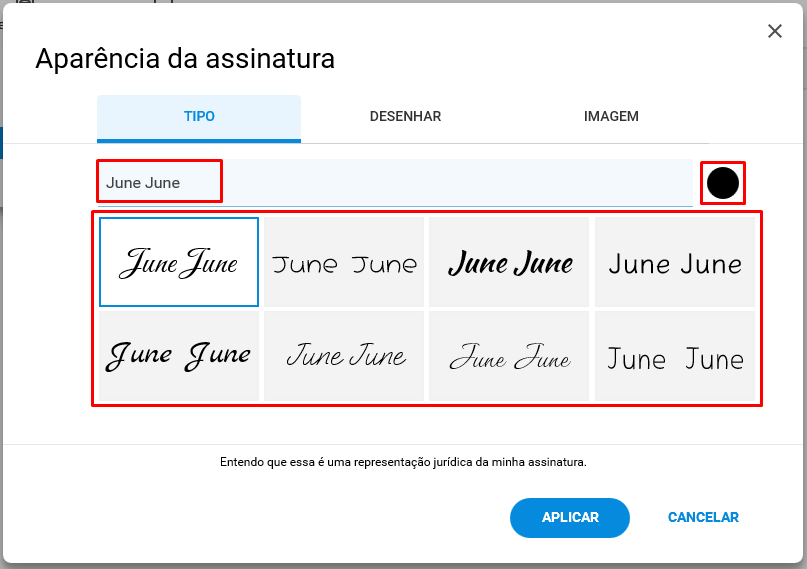Select the bold brush-script signature style
The image size is (807, 569).
tap(509, 262)
